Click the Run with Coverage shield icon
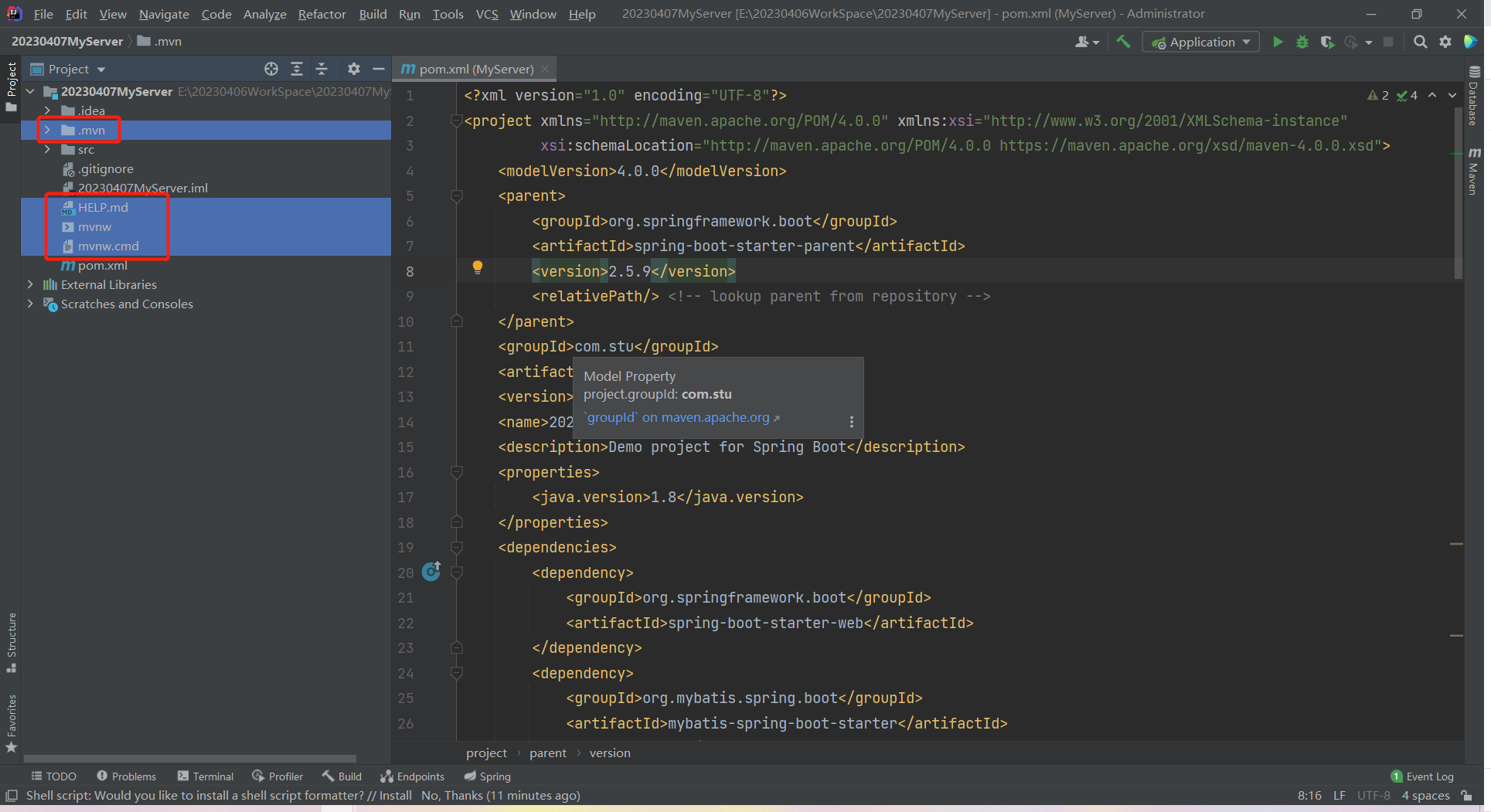 [1327, 42]
